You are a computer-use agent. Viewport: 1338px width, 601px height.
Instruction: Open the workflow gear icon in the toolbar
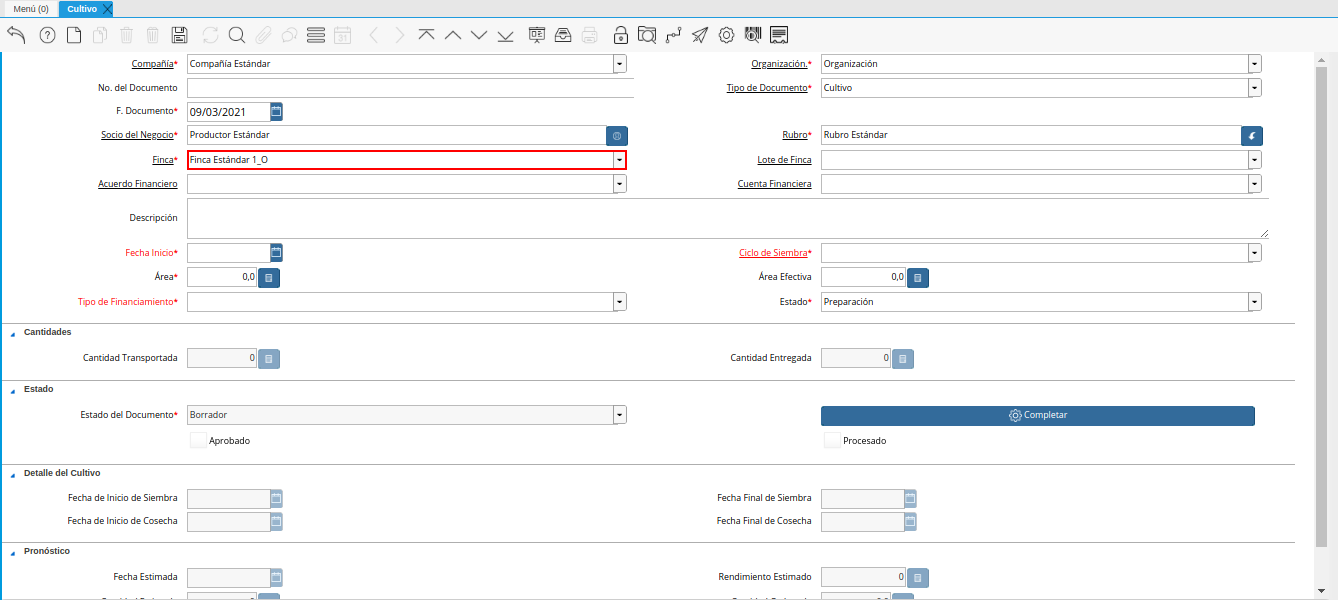727,35
